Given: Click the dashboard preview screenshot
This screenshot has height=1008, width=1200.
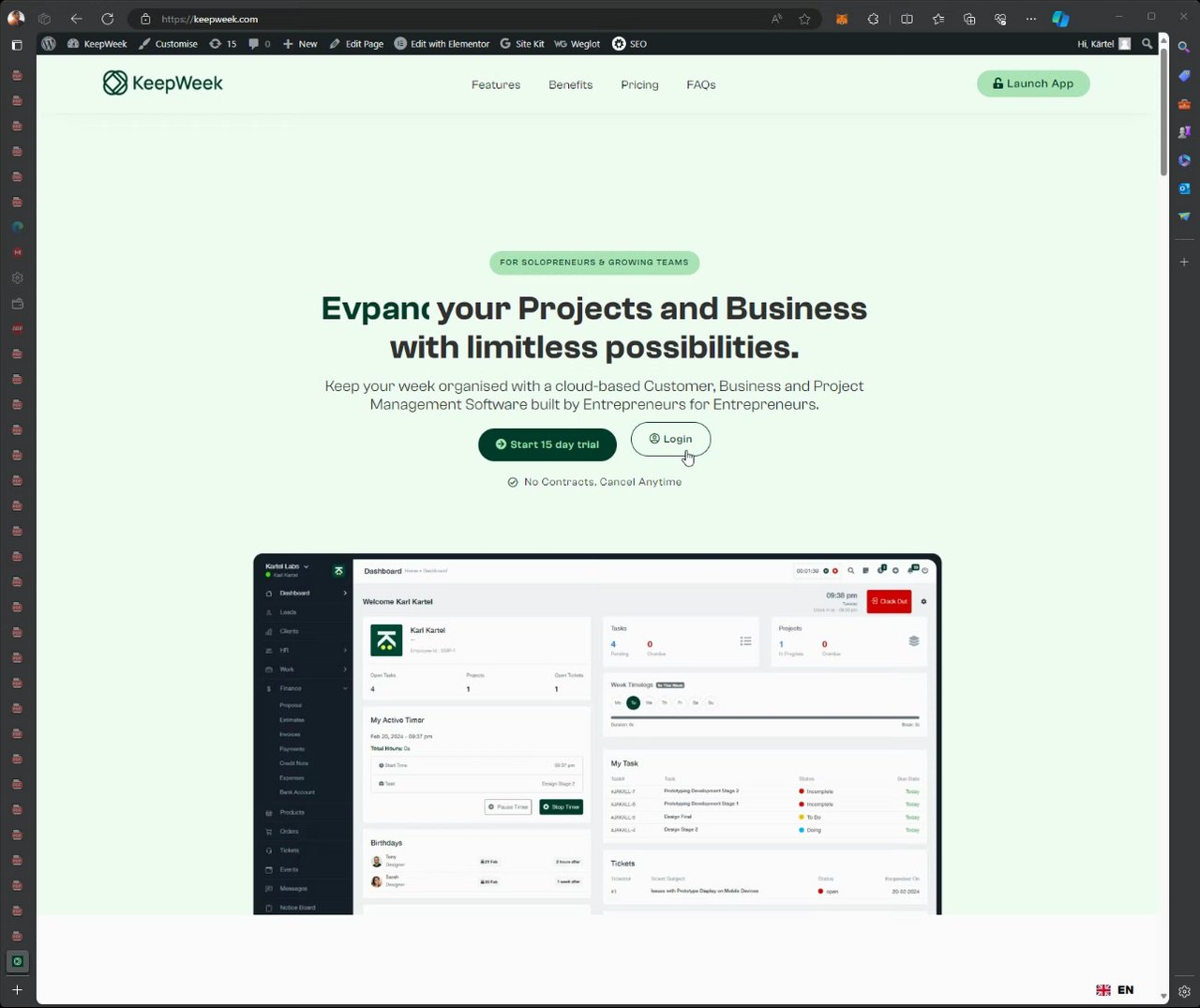Looking at the screenshot, I should tap(597, 734).
